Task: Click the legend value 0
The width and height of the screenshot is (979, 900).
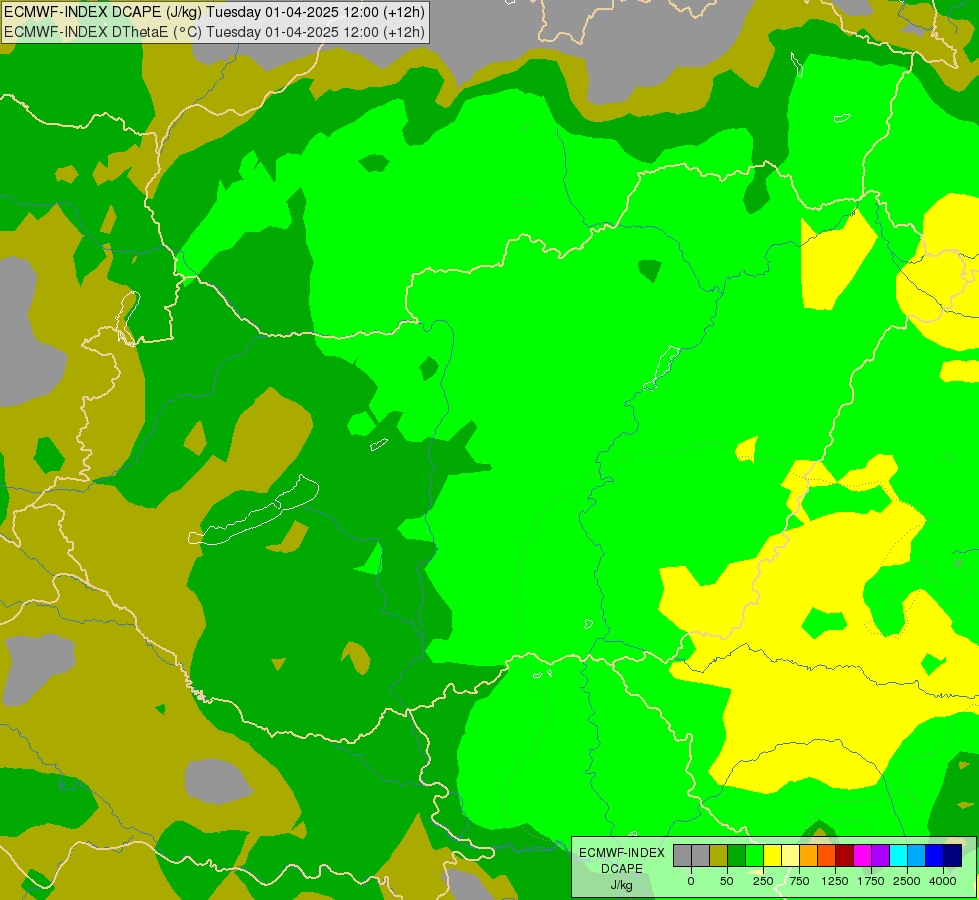Action: [691, 881]
